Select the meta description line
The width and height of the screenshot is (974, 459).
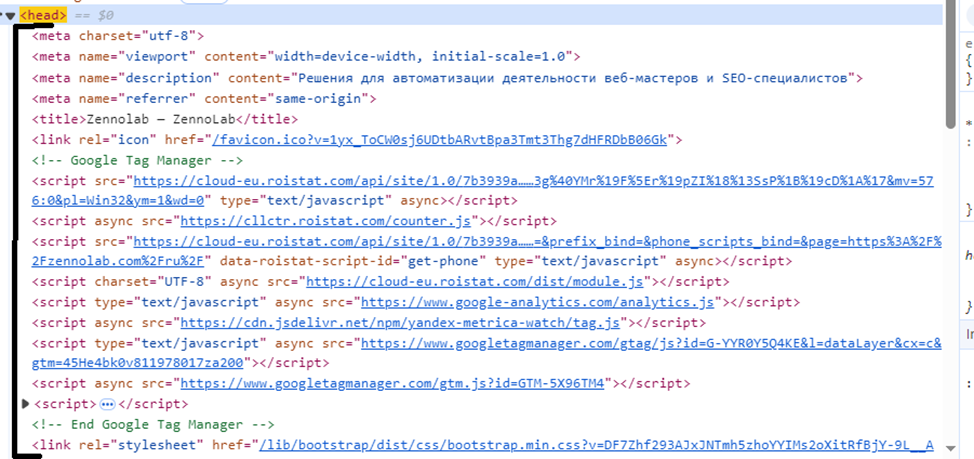447,78
